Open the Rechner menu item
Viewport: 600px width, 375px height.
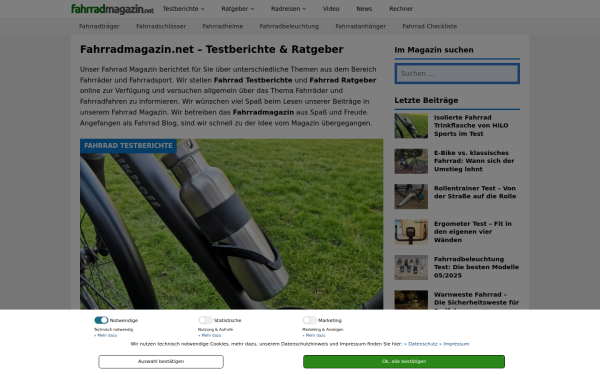click(401, 8)
